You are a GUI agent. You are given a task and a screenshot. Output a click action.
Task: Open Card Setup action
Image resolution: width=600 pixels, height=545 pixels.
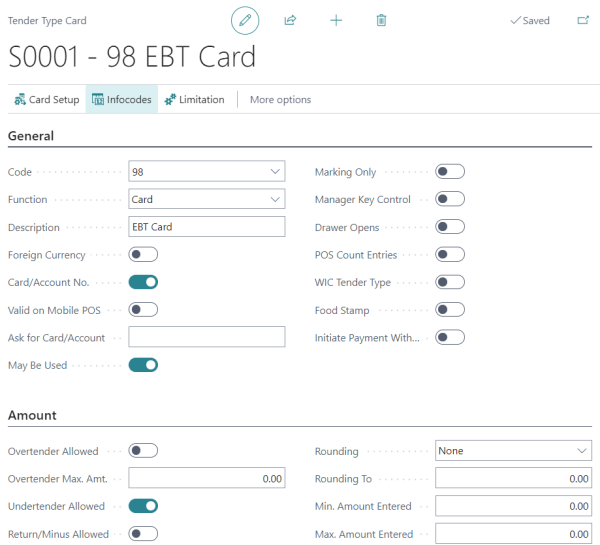click(x=47, y=100)
